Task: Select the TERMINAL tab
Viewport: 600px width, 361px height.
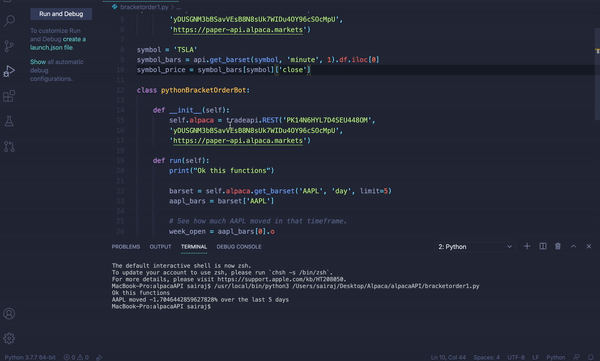Action: 194,247
